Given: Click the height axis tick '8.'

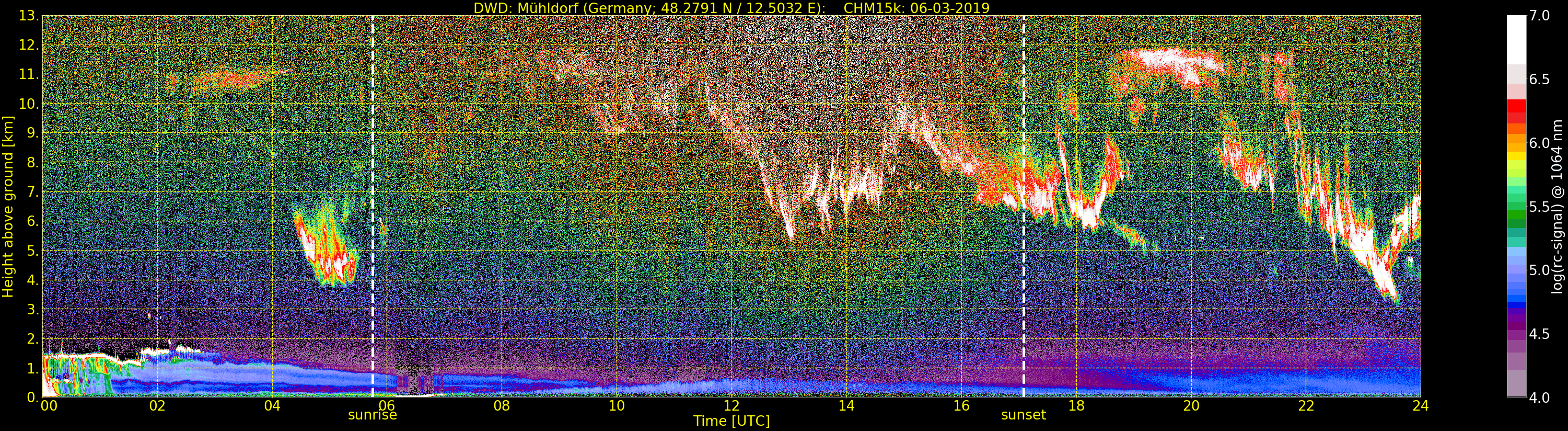Looking at the screenshot, I should click(33, 162).
